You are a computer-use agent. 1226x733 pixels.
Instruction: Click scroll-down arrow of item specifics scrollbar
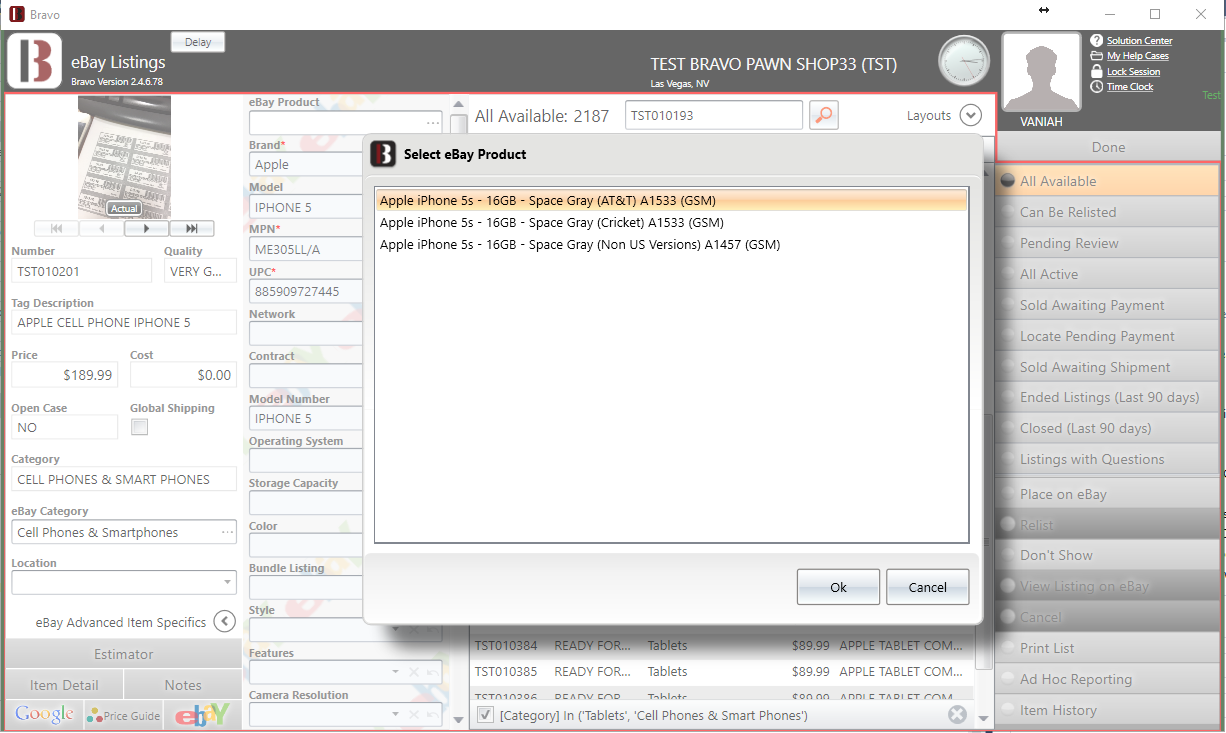pos(458,719)
